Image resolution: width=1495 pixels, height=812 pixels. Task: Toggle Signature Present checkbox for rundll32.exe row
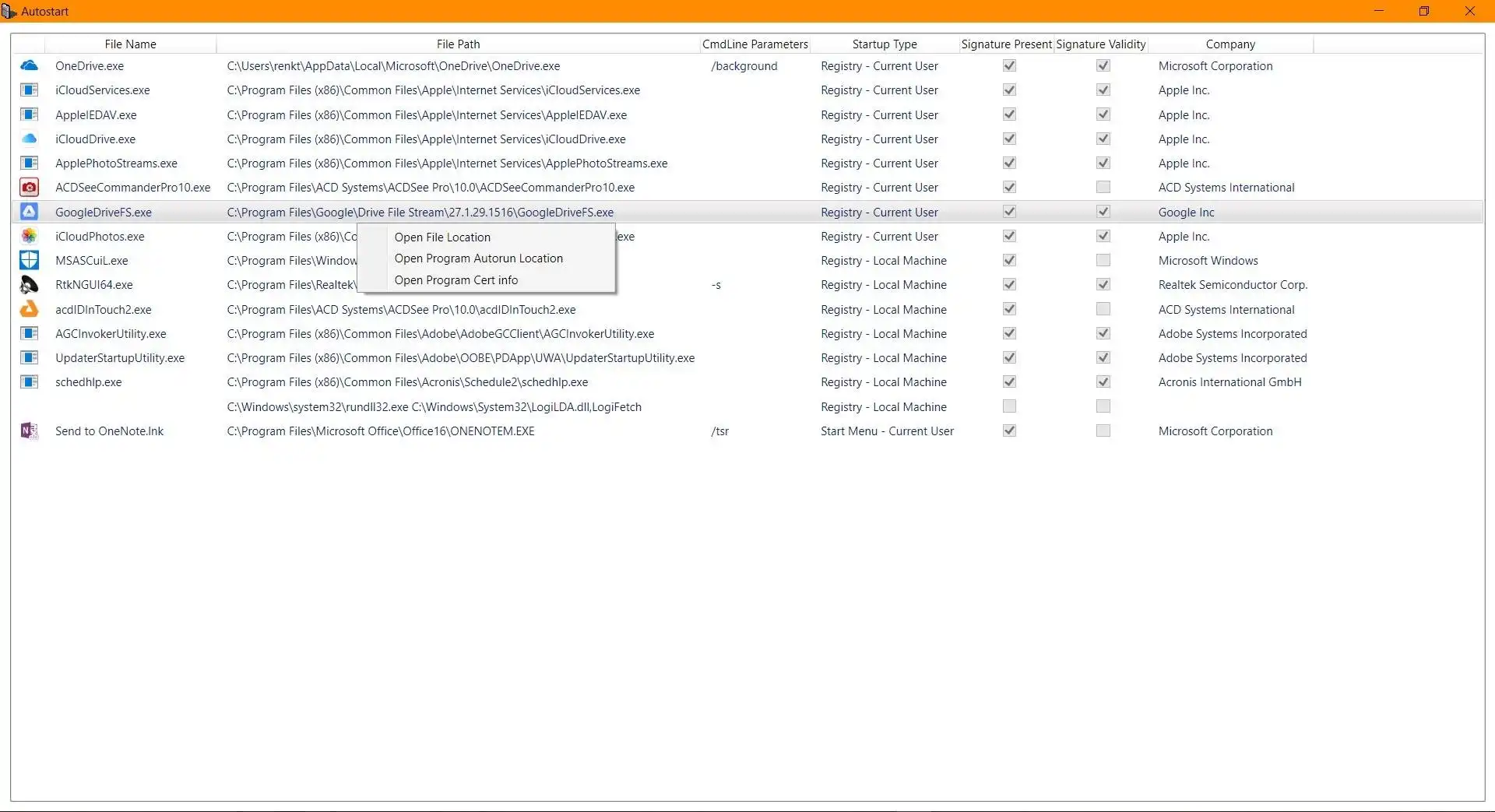1009,406
